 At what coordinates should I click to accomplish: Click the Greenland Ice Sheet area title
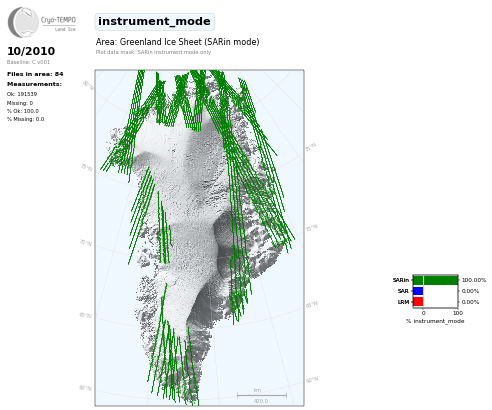coord(177,42)
